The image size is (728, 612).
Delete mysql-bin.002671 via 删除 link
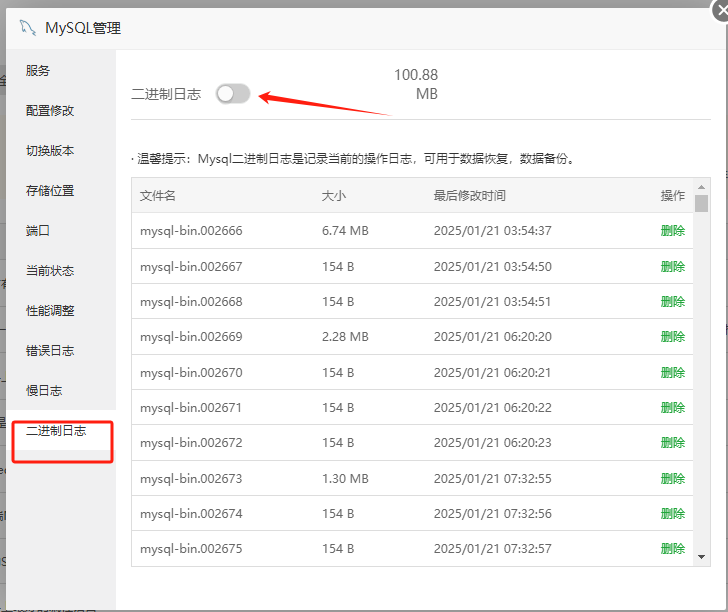pyautogui.click(x=673, y=408)
